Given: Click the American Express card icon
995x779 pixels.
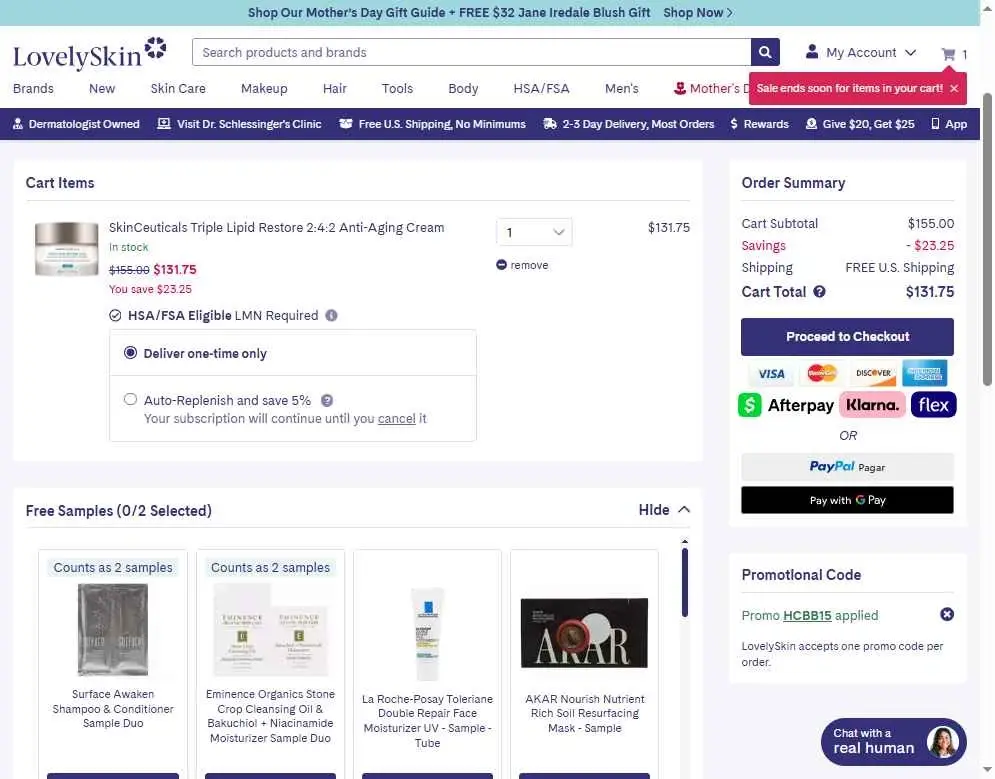Looking at the screenshot, I should (x=925, y=374).
